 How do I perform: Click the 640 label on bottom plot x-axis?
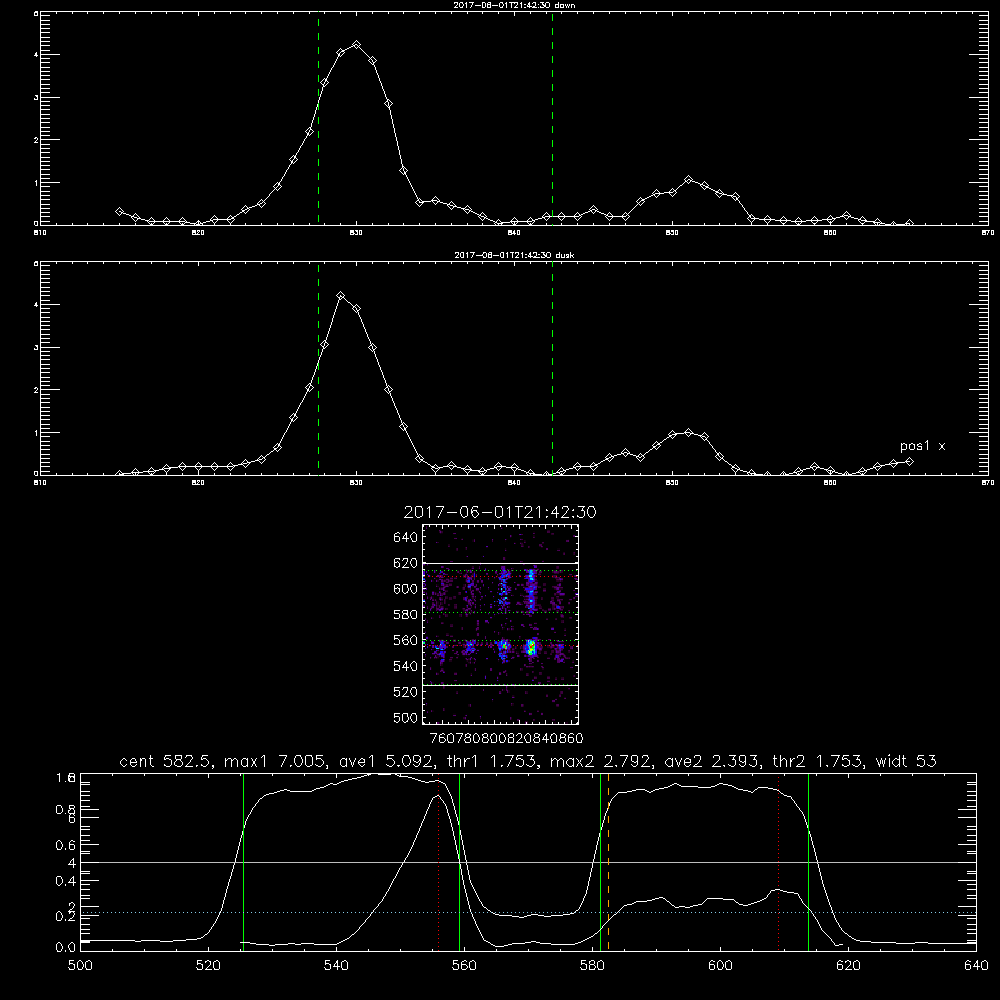point(976,966)
